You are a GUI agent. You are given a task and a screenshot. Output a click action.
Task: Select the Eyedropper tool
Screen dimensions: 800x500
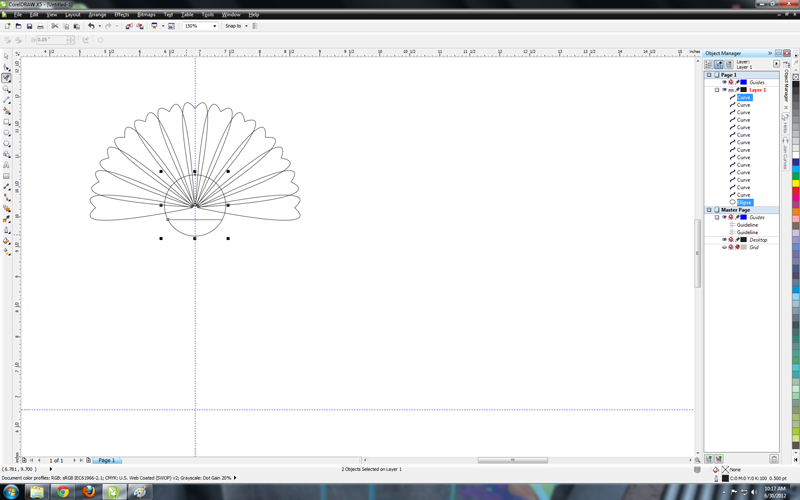pos(6,219)
